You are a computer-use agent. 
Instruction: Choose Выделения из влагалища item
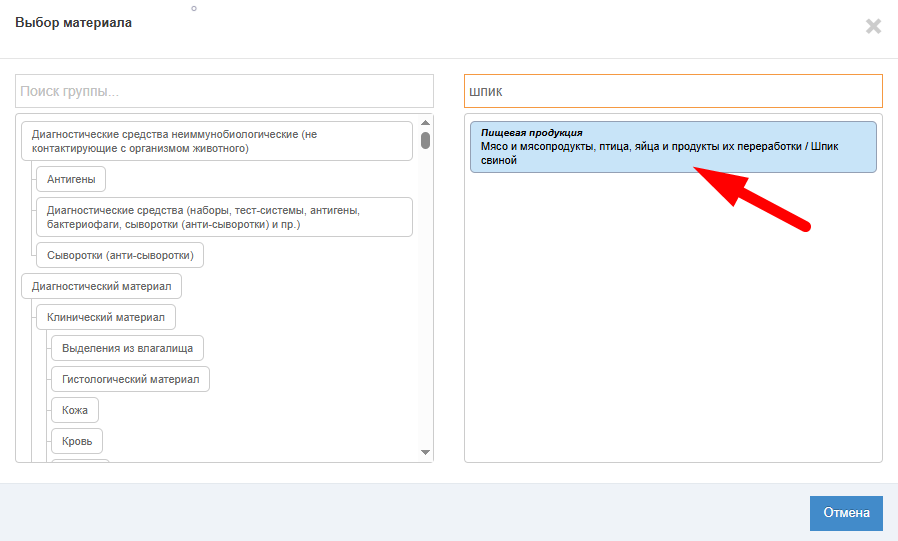click(127, 348)
